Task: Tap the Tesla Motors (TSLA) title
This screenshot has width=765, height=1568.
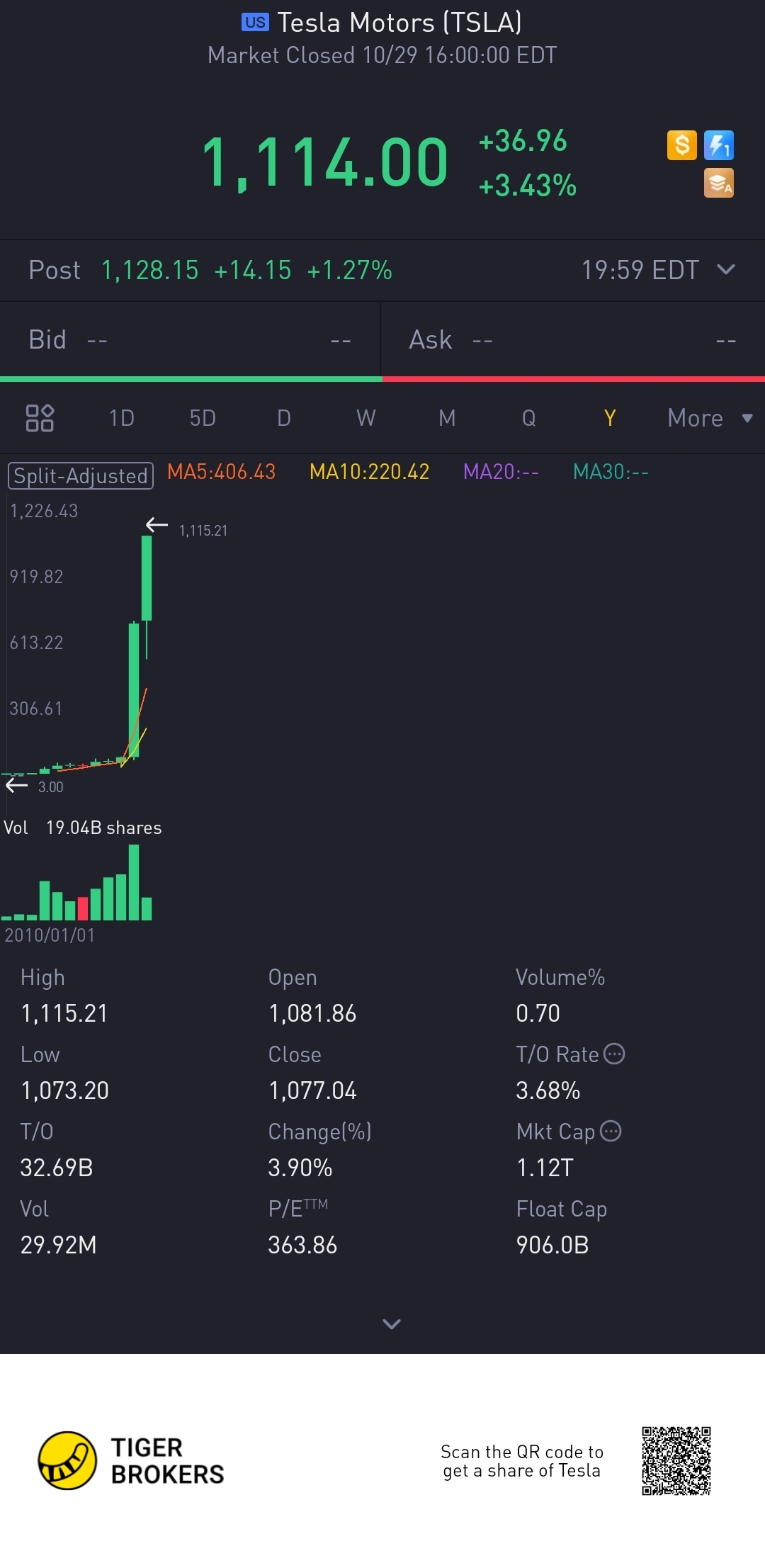Action: (x=399, y=23)
